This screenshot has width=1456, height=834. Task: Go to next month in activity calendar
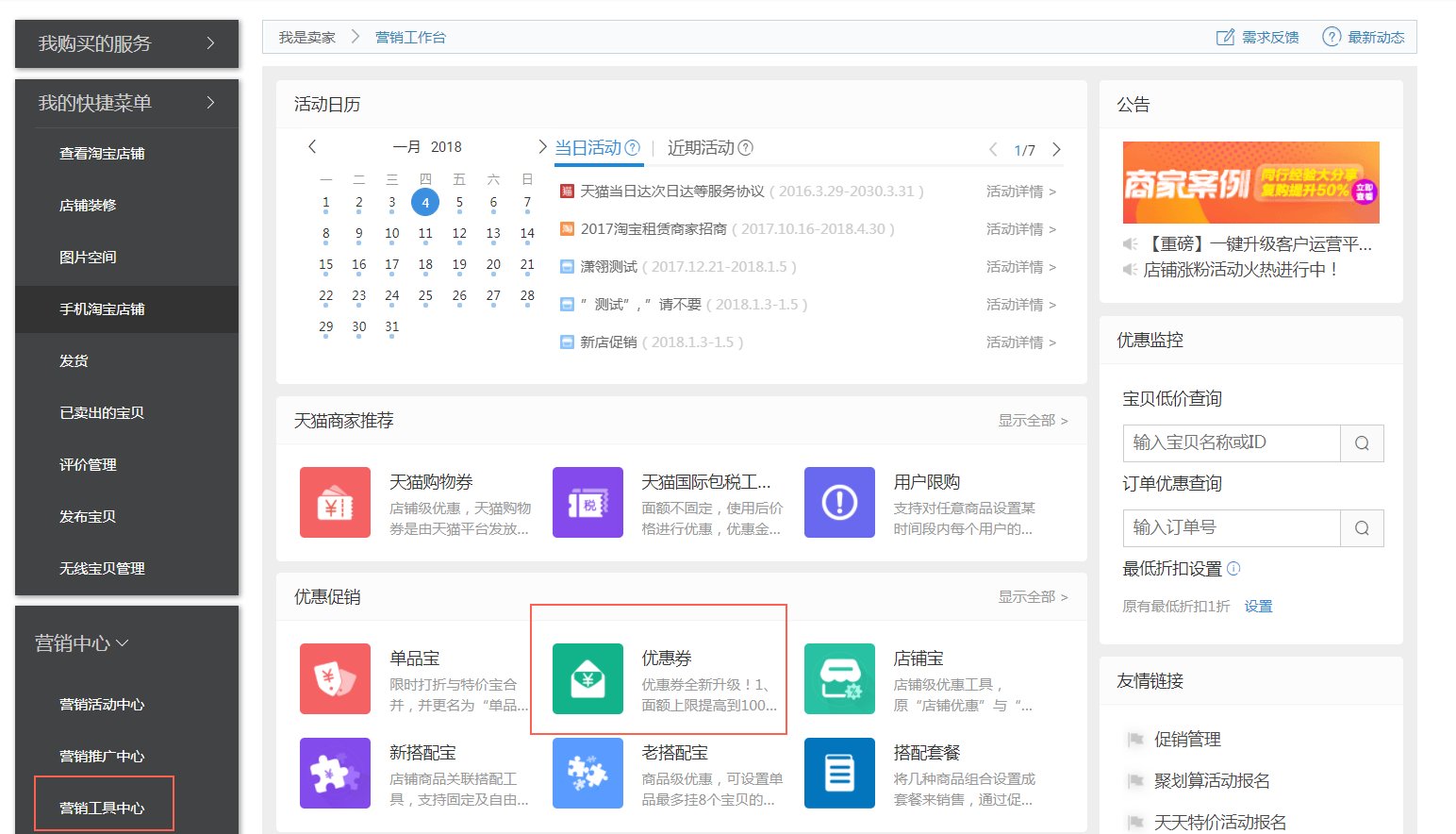541,146
